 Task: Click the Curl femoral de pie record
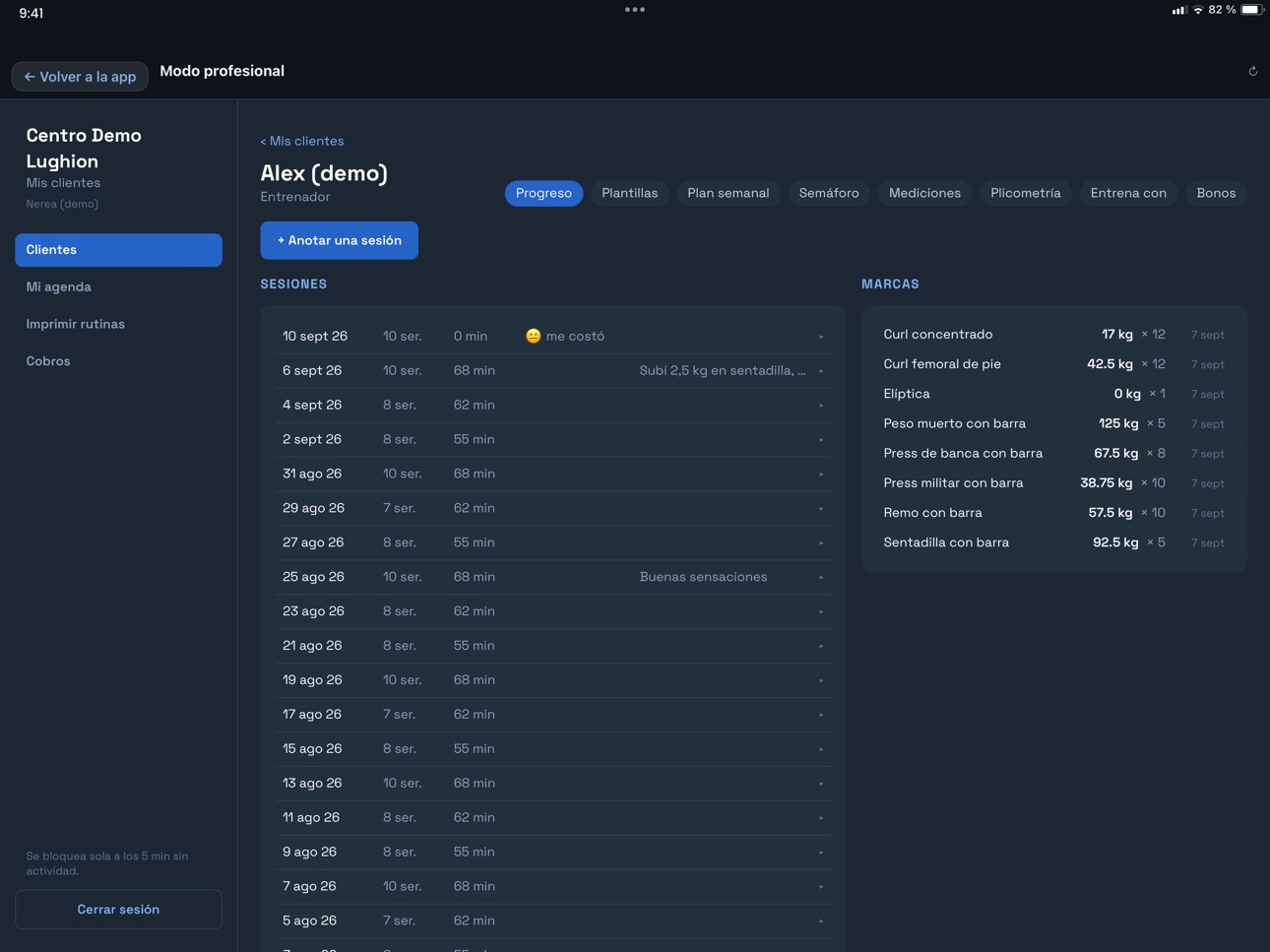pos(1054,364)
